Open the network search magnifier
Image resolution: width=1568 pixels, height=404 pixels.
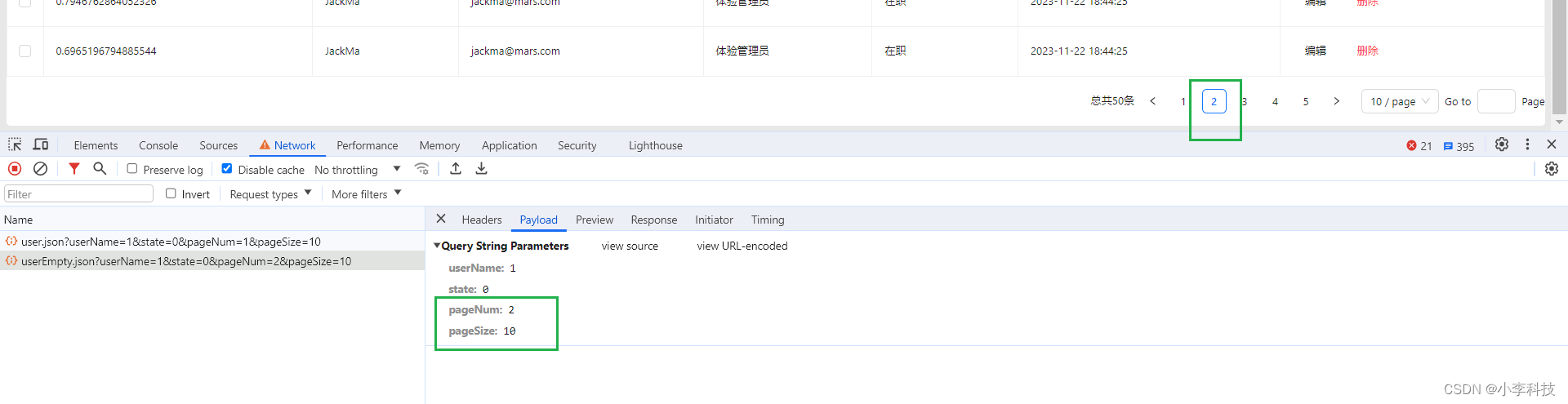100,169
